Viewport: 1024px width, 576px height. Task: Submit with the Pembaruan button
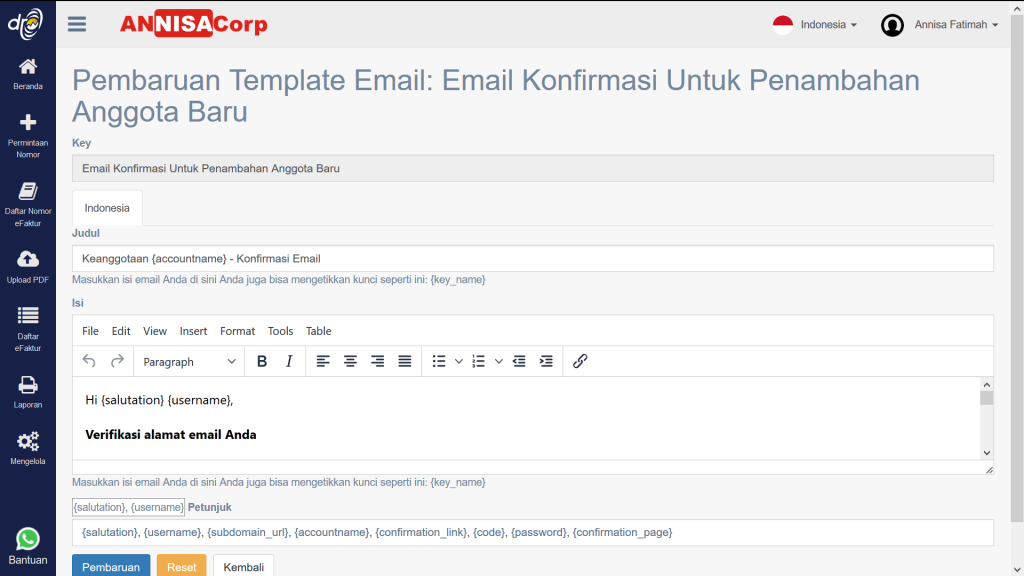tap(111, 566)
